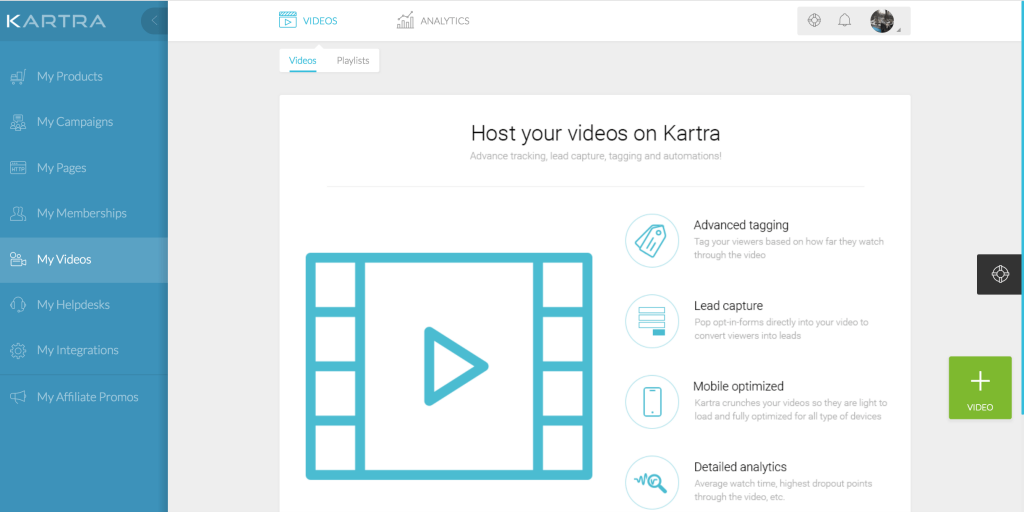Image resolution: width=1024 pixels, height=512 pixels.
Task: Click the Mobile optimized phone icon
Action: [651, 401]
